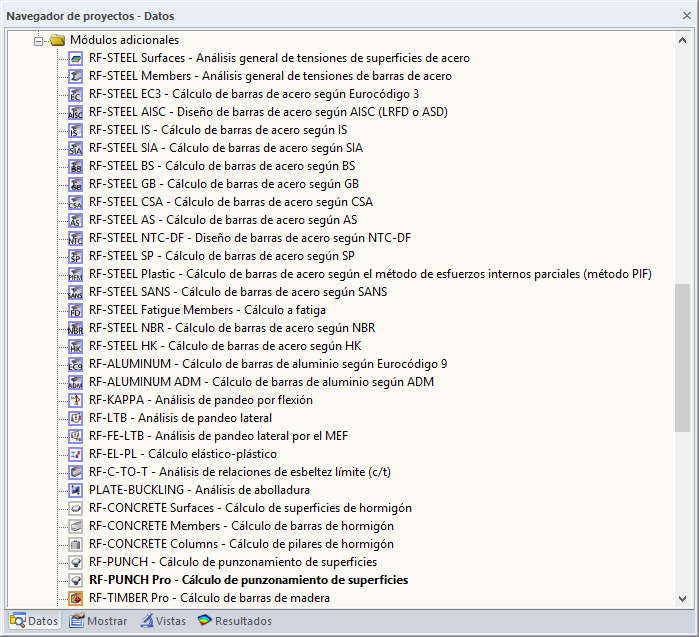Click the RF-STEEL Plastic module icon
Image resolution: width=699 pixels, height=637 pixels.
pyautogui.click(x=75, y=274)
